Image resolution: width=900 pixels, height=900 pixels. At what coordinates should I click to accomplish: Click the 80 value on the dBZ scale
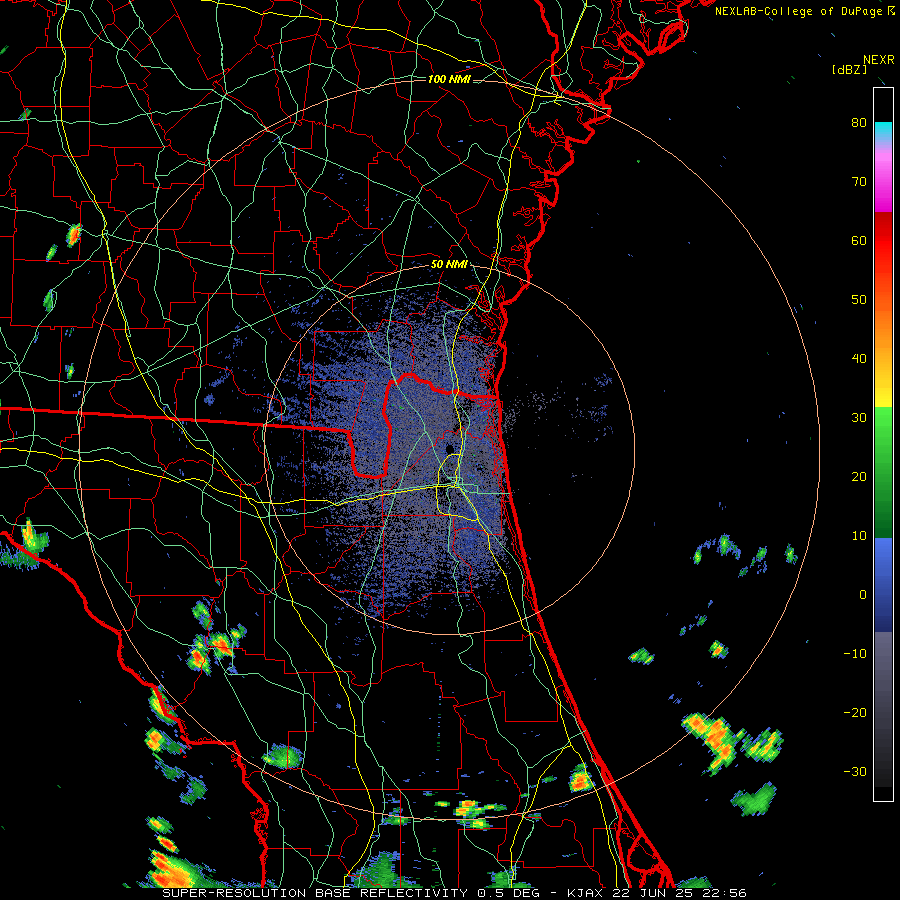click(x=859, y=122)
